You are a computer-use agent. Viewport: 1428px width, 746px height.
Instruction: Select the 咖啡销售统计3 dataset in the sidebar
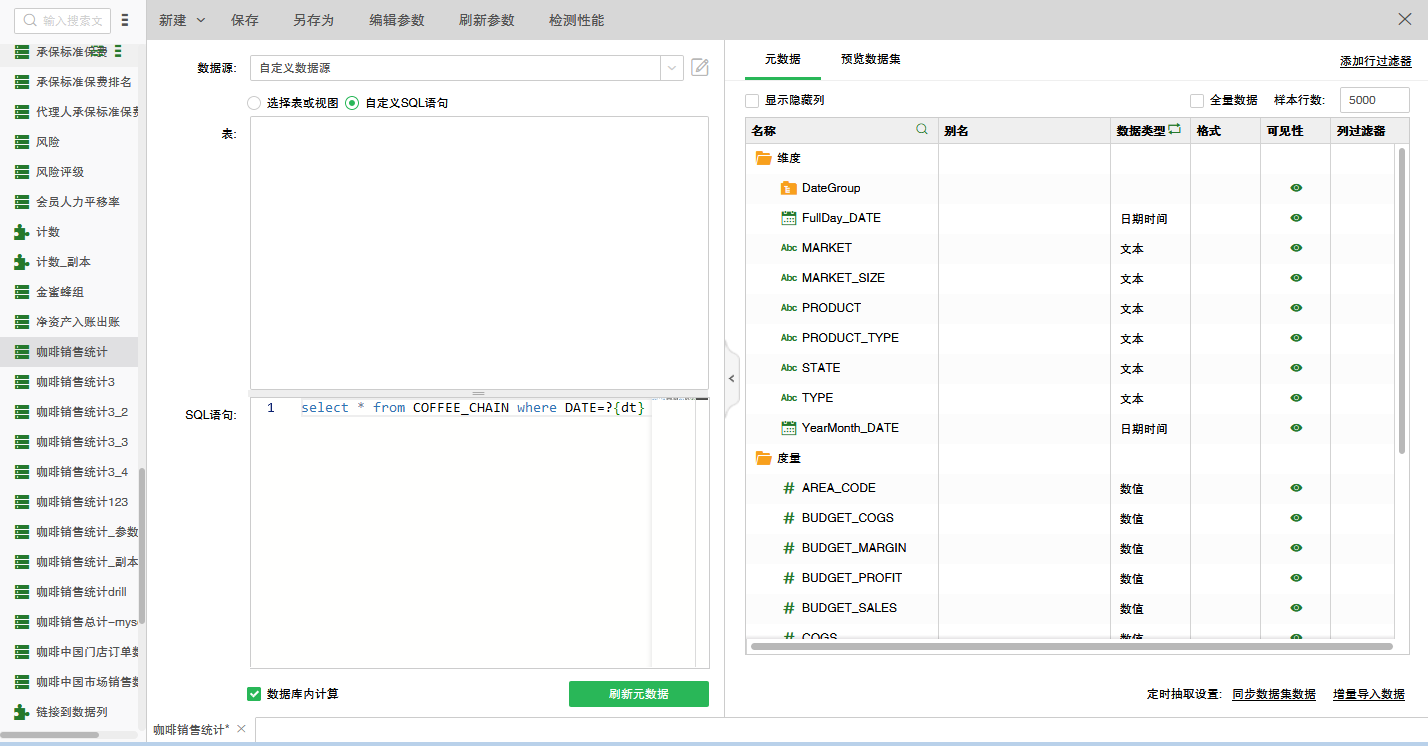(x=70, y=381)
